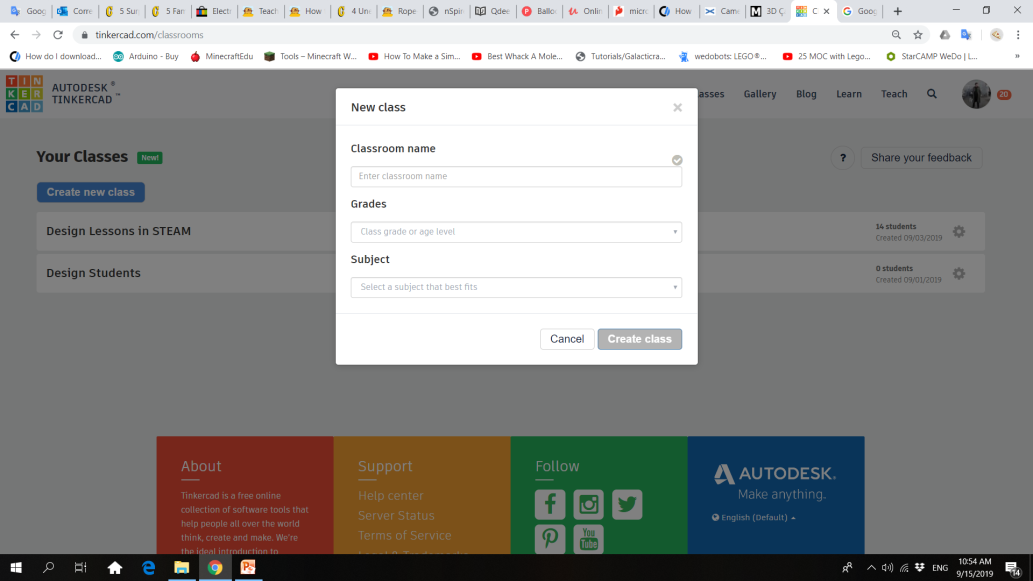Go to the Teach menu item
1033x581 pixels.
point(894,94)
